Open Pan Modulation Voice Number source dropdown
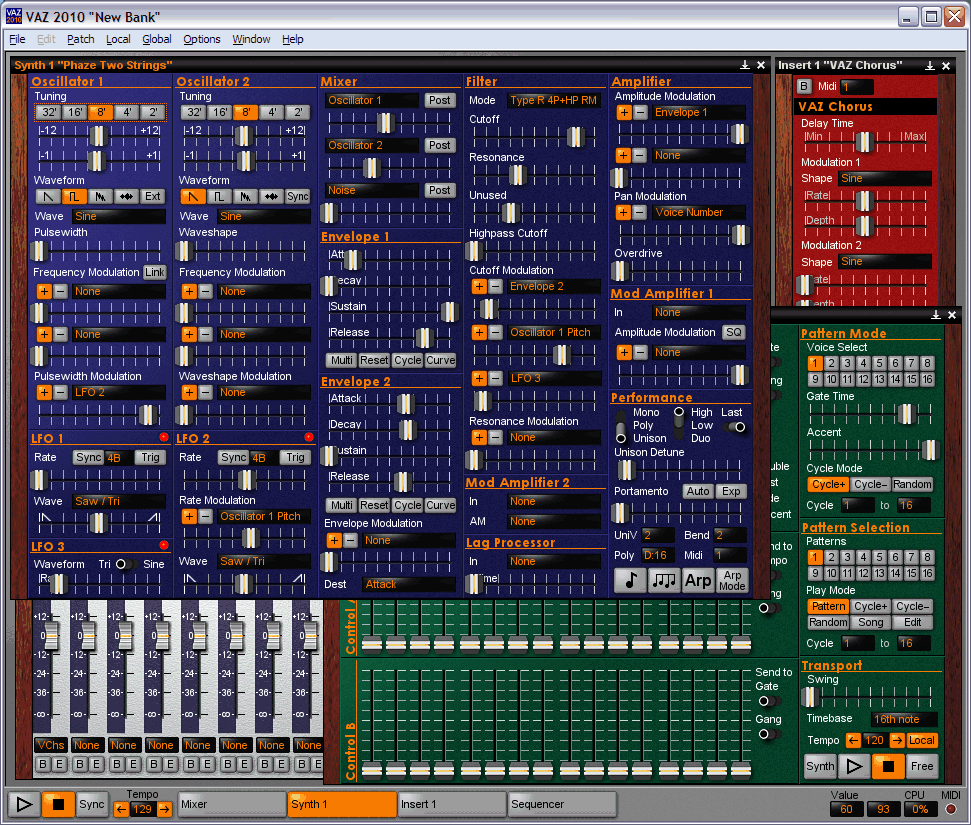 [x=699, y=212]
